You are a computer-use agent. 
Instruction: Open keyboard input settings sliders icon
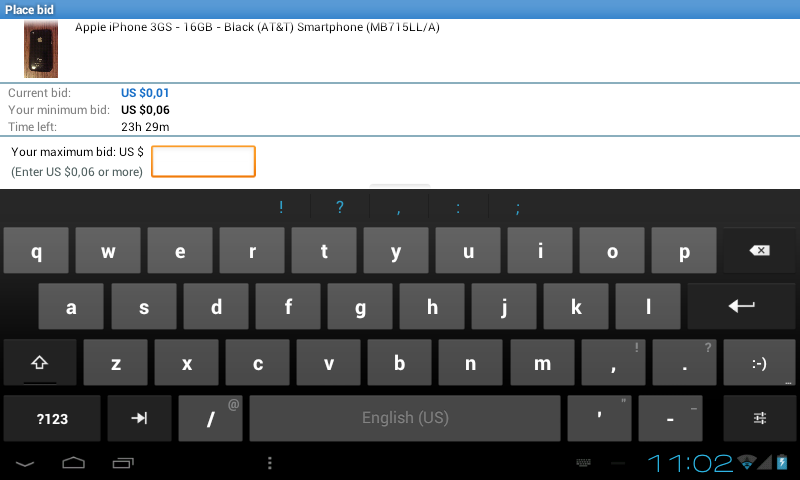pos(759,418)
